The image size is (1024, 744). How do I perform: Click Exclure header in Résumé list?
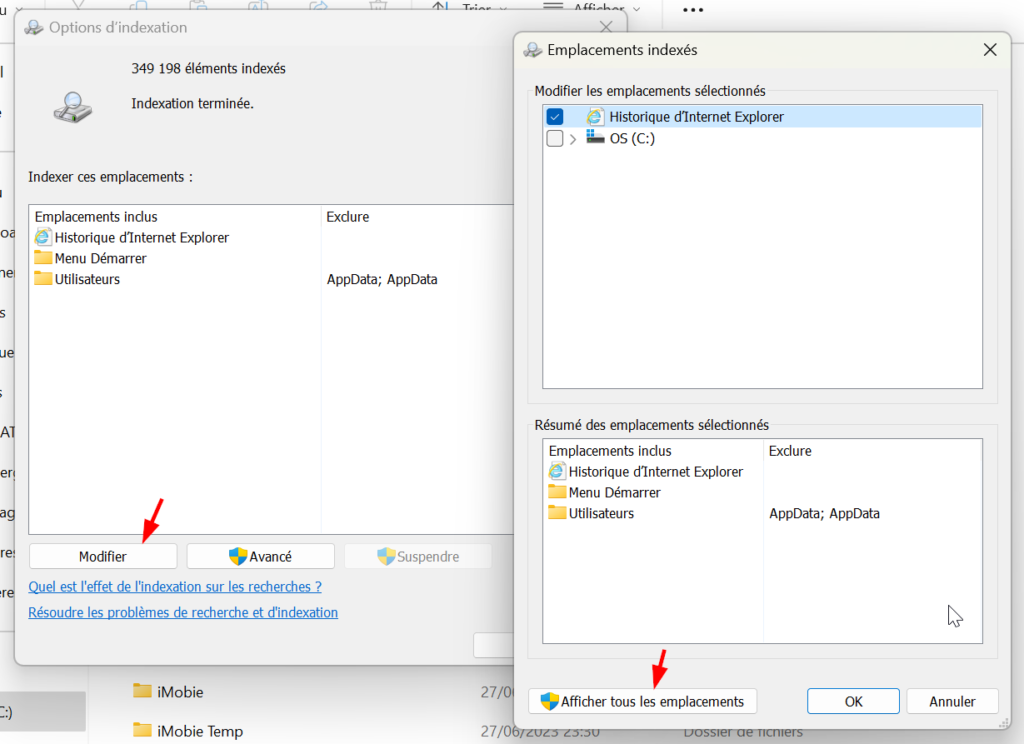(790, 451)
